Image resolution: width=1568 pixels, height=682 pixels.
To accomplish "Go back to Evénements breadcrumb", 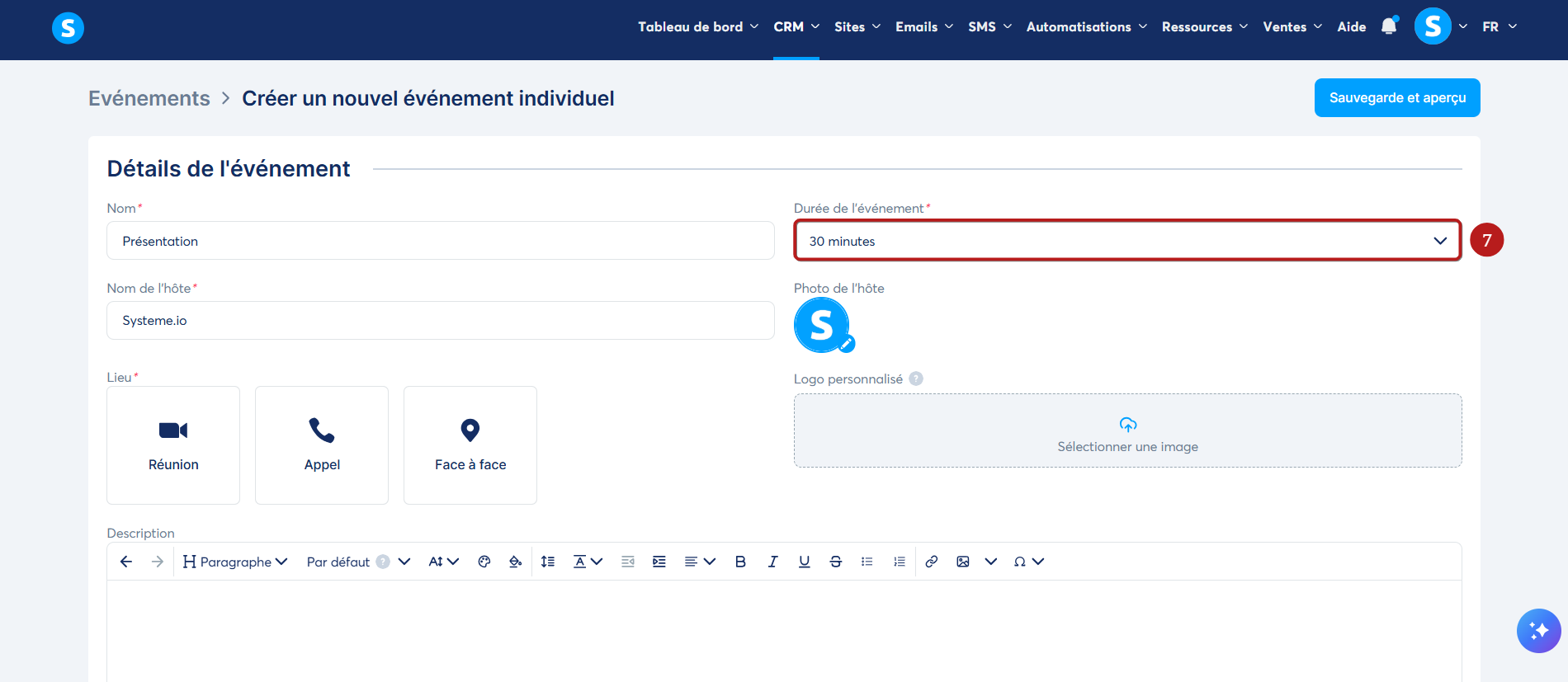I will click(x=149, y=98).
